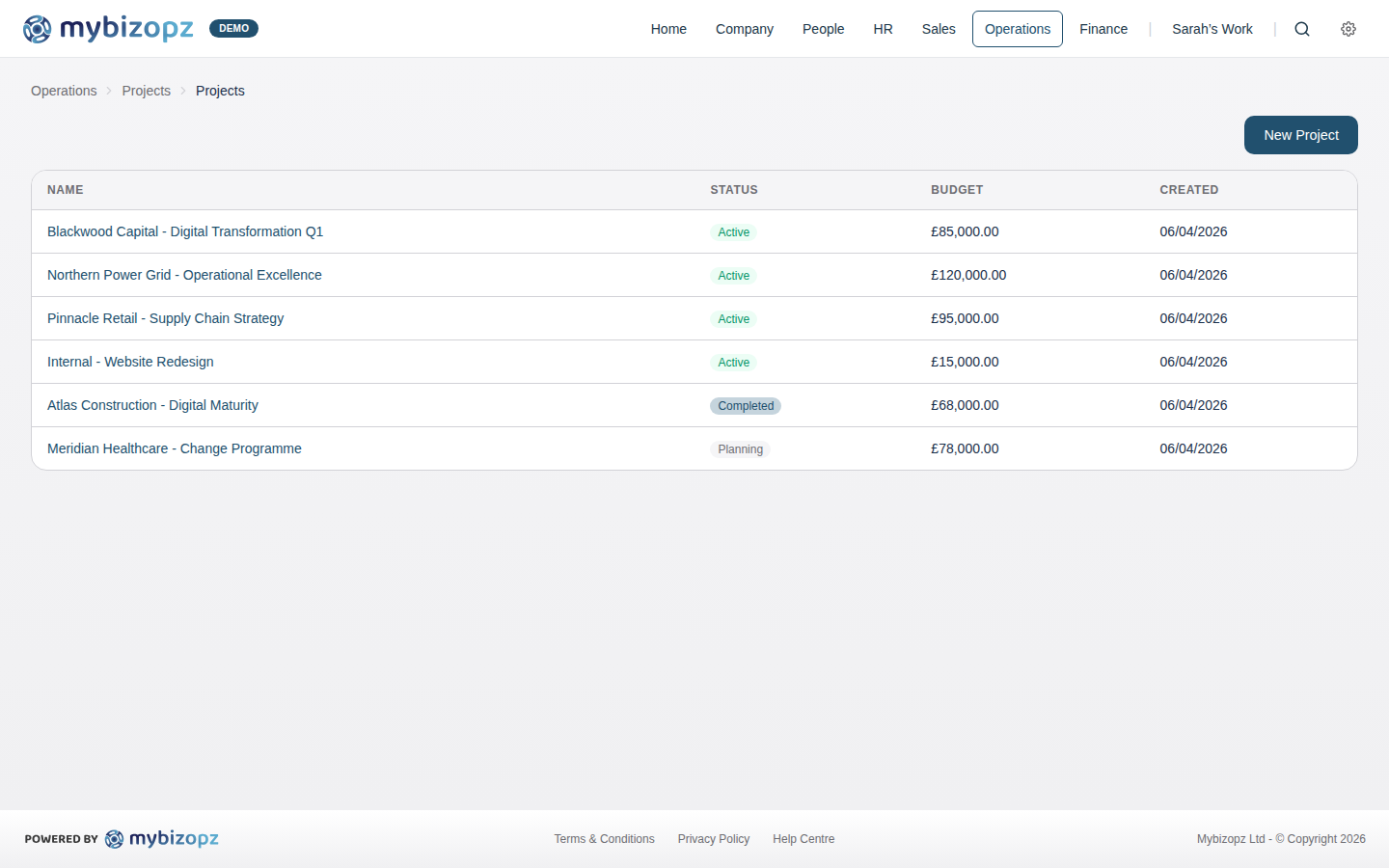
Task: Click the Completed status badge
Action: [x=746, y=406]
